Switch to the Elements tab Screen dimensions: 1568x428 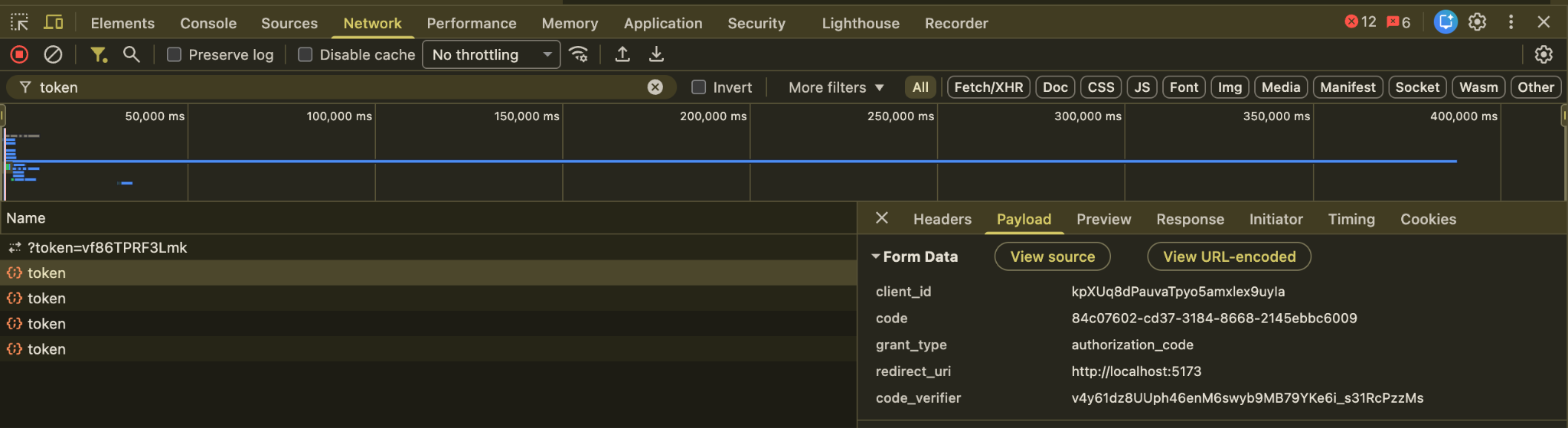[x=122, y=23]
